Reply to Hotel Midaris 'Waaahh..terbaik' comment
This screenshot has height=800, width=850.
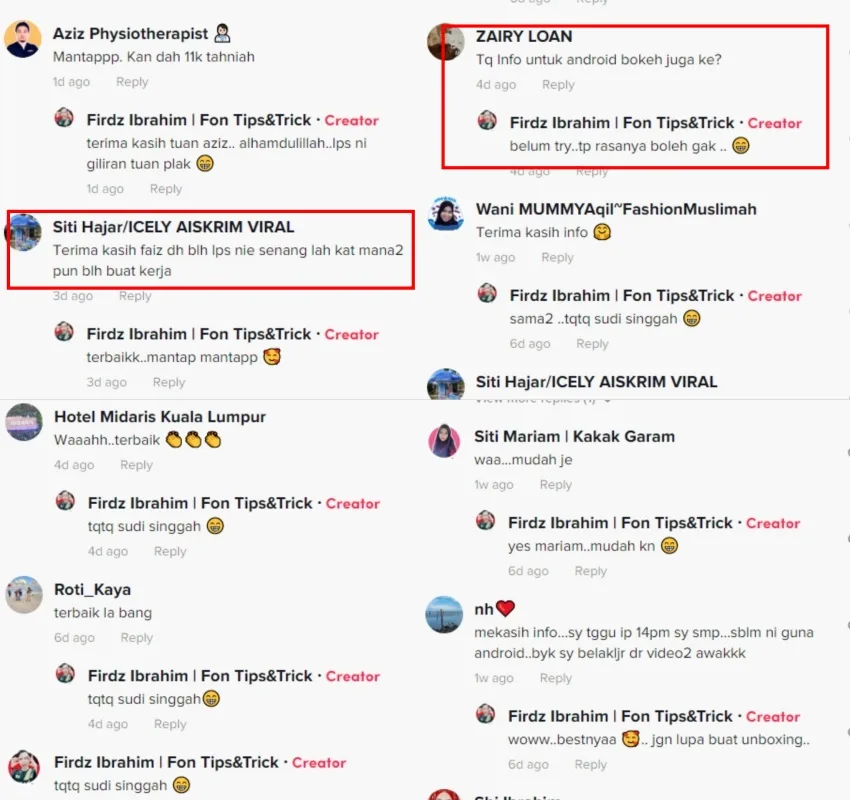pyautogui.click(x=136, y=465)
